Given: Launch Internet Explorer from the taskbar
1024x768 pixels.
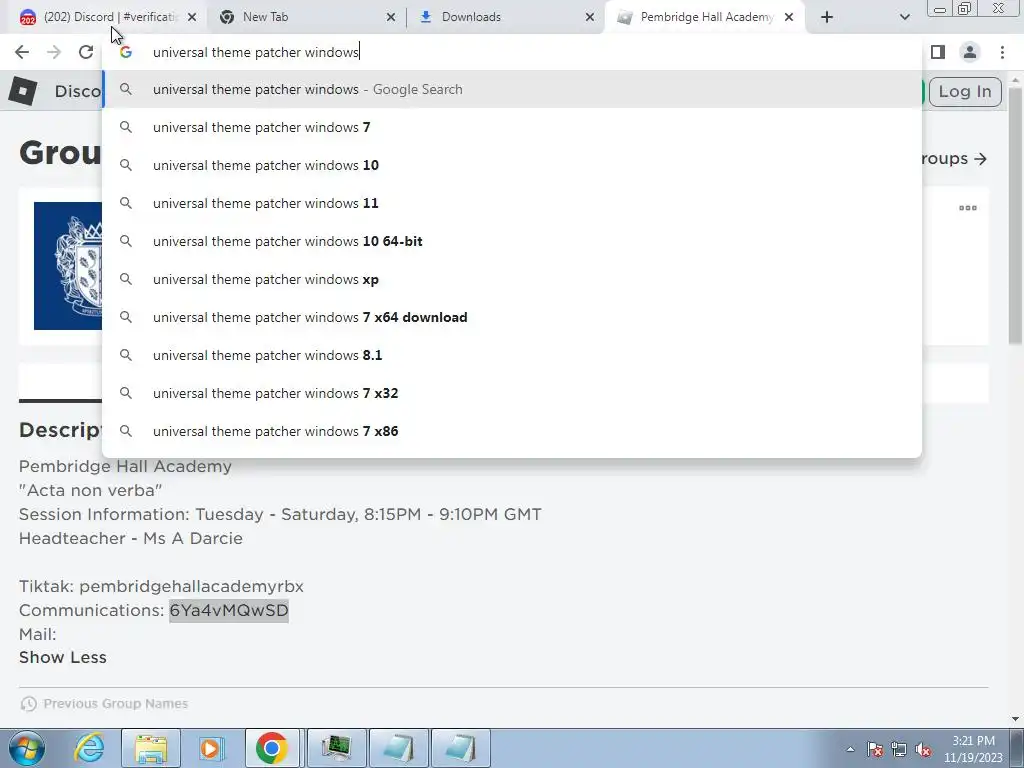Looking at the screenshot, I should (89, 748).
